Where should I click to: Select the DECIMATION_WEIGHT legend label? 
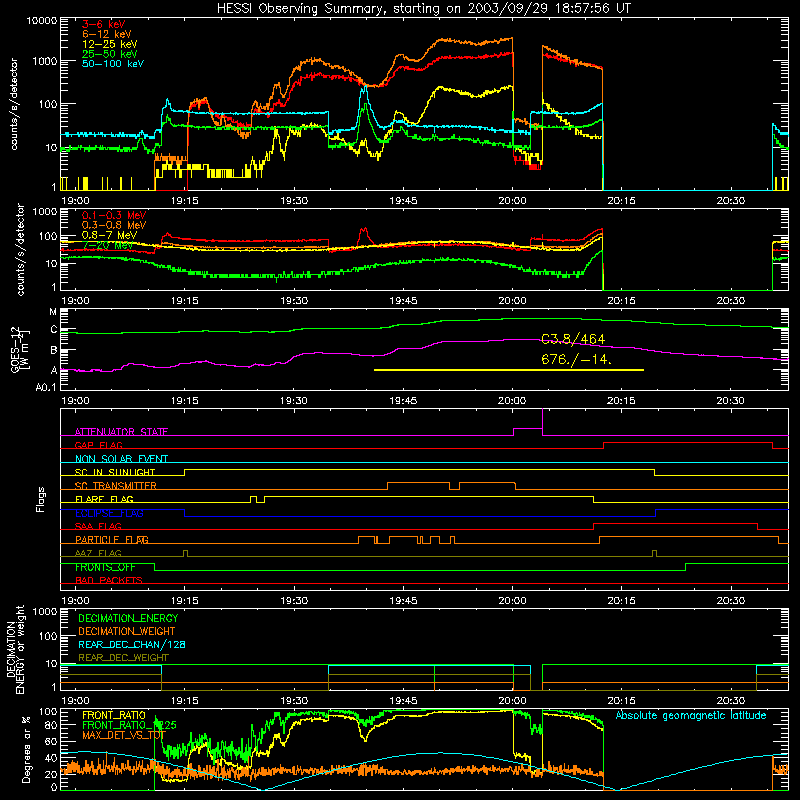tap(127, 631)
